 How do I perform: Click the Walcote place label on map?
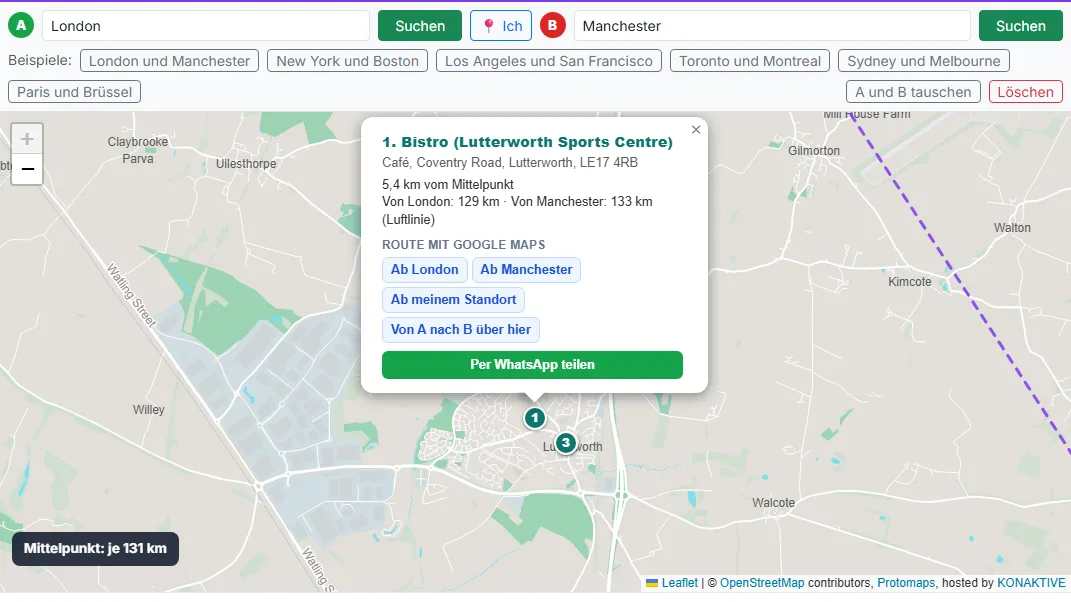[x=773, y=502]
